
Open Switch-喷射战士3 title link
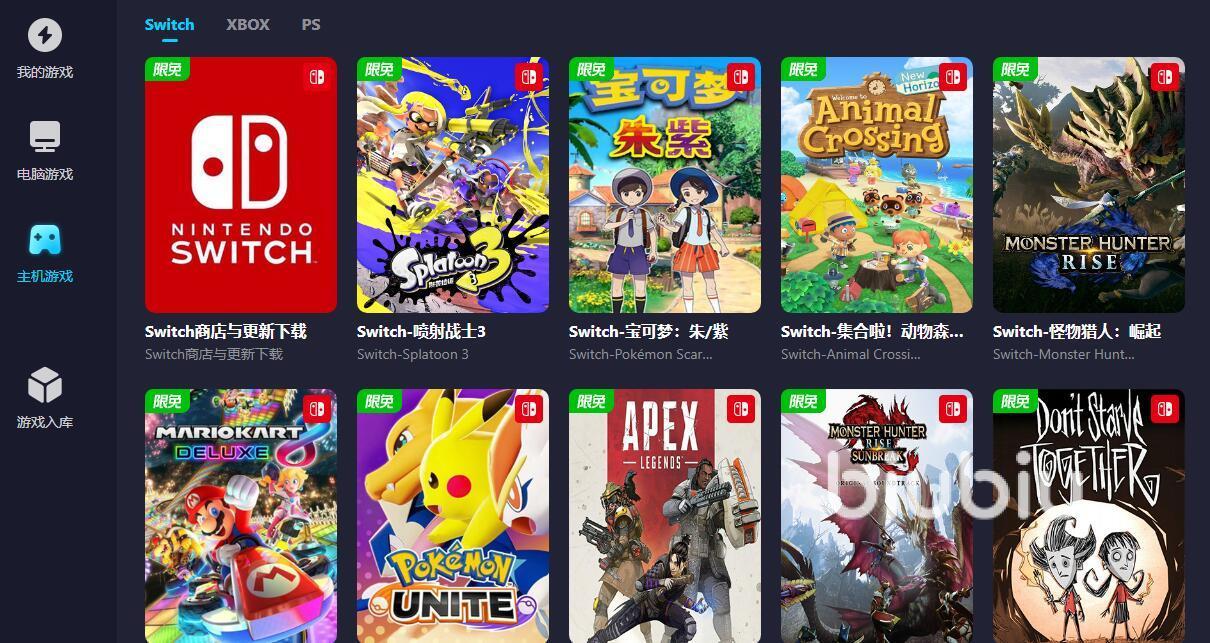point(421,331)
